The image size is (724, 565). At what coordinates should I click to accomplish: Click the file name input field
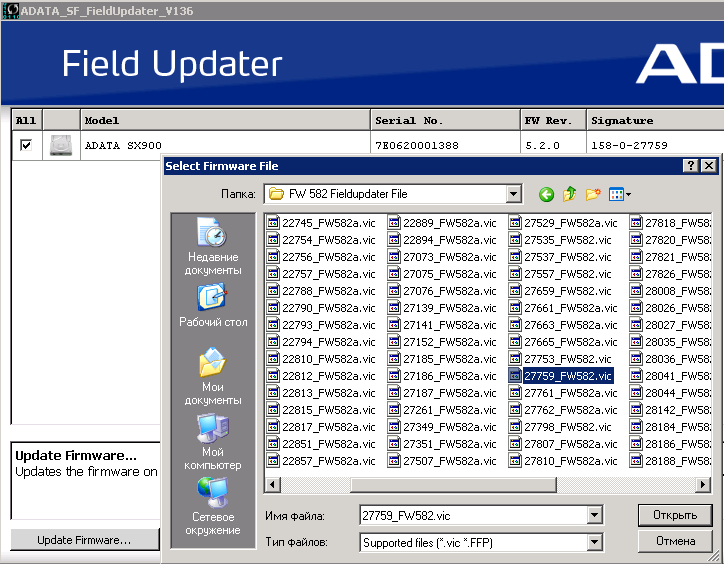[x=474, y=515]
